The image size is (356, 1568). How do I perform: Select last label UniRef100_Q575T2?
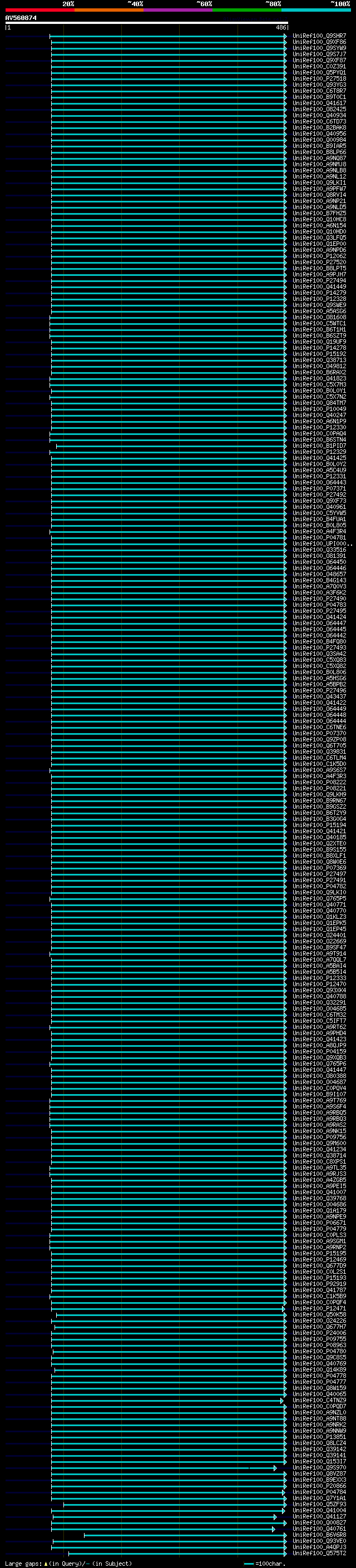point(319,1554)
